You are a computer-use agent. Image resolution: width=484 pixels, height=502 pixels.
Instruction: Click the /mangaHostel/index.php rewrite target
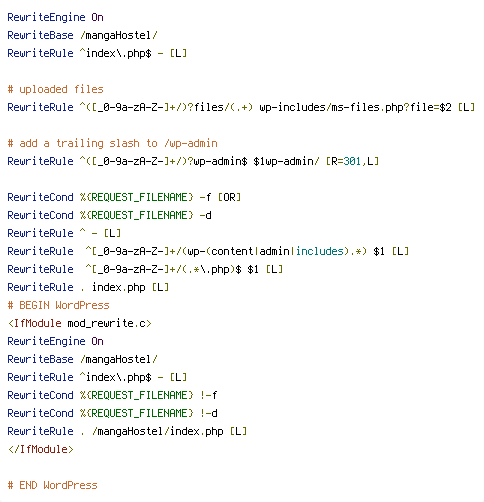tap(157, 431)
